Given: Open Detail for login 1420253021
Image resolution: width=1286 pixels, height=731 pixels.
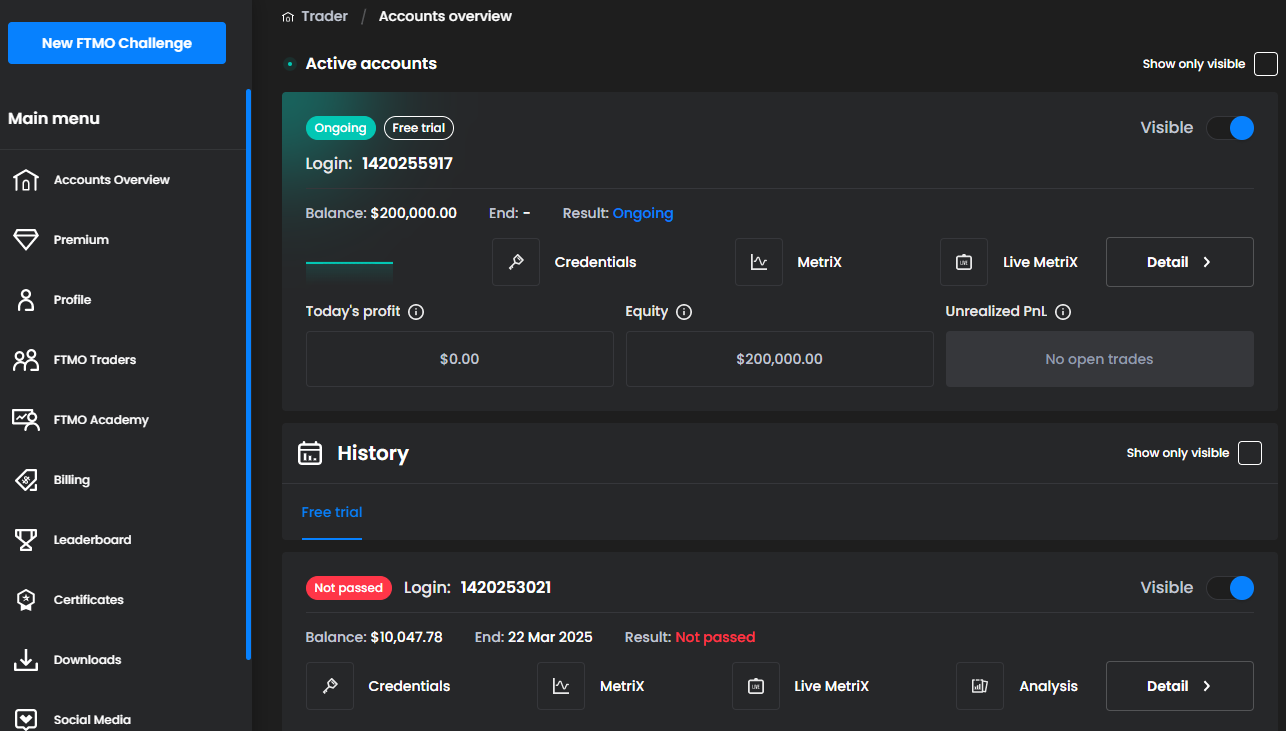Looking at the screenshot, I should coord(1180,686).
